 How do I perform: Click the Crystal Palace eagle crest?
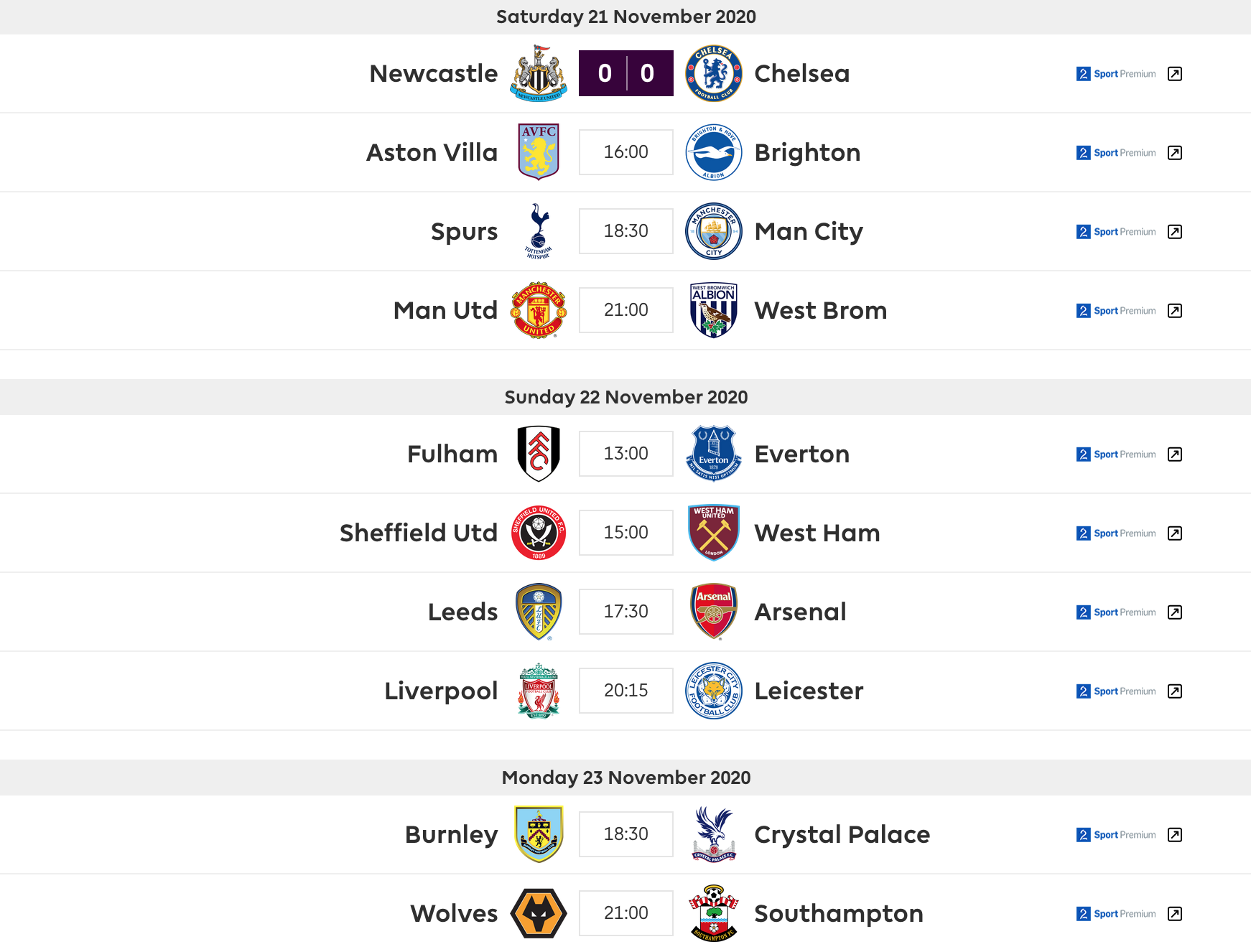[x=714, y=834]
